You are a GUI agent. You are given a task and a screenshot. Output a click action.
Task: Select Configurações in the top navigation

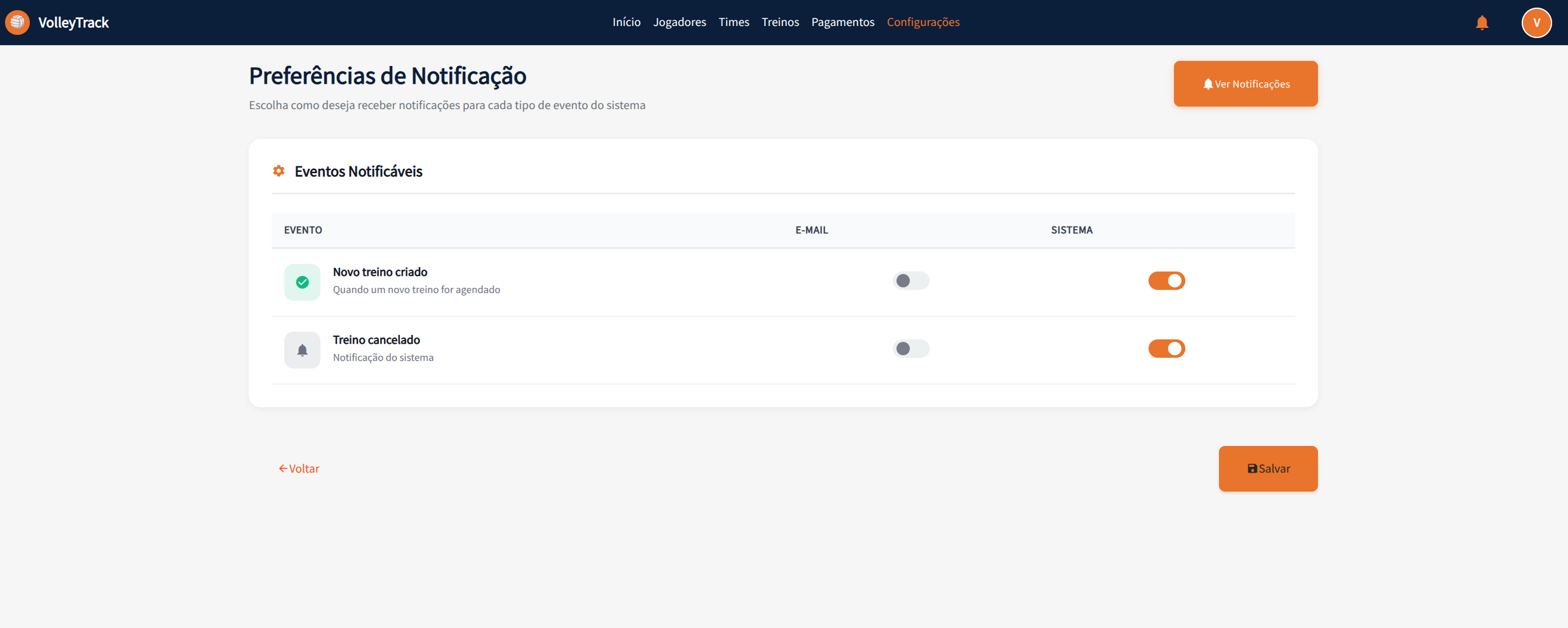(923, 22)
